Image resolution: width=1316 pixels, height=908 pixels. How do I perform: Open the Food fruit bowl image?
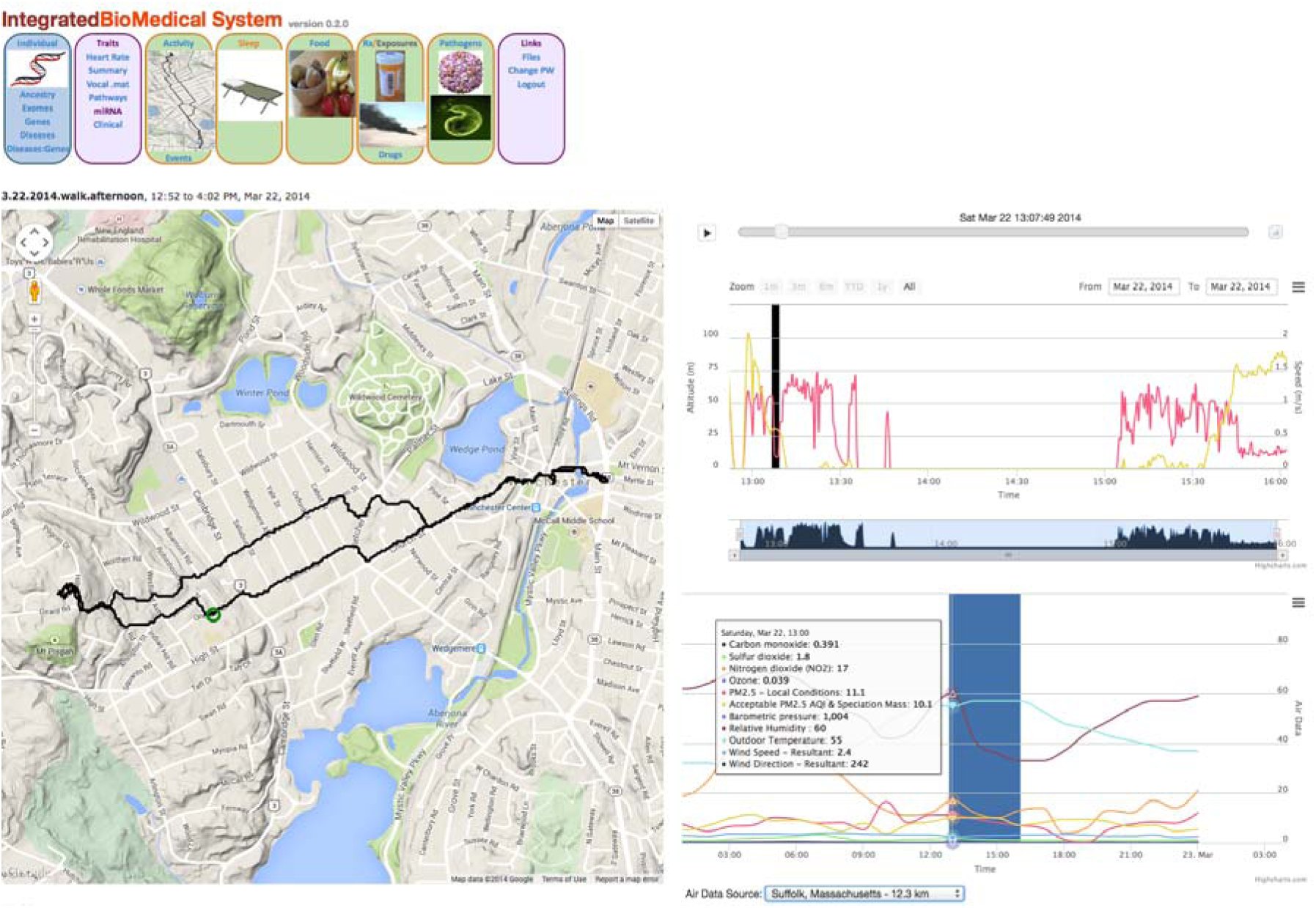pyautogui.click(x=320, y=84)
